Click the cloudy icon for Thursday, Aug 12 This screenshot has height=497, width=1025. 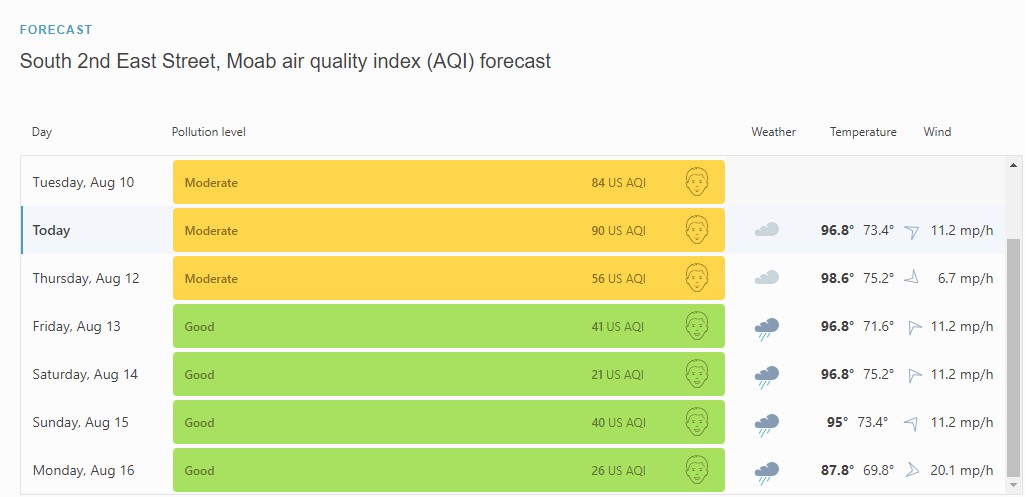pos(767,278)
